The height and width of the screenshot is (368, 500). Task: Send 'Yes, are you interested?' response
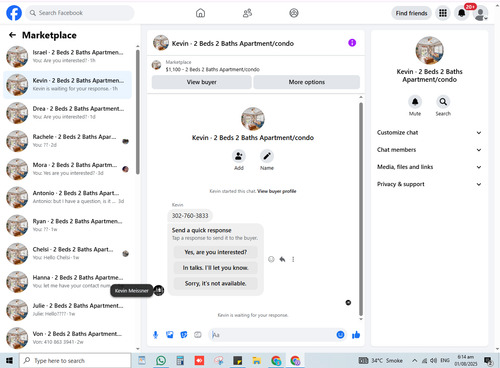216,252
